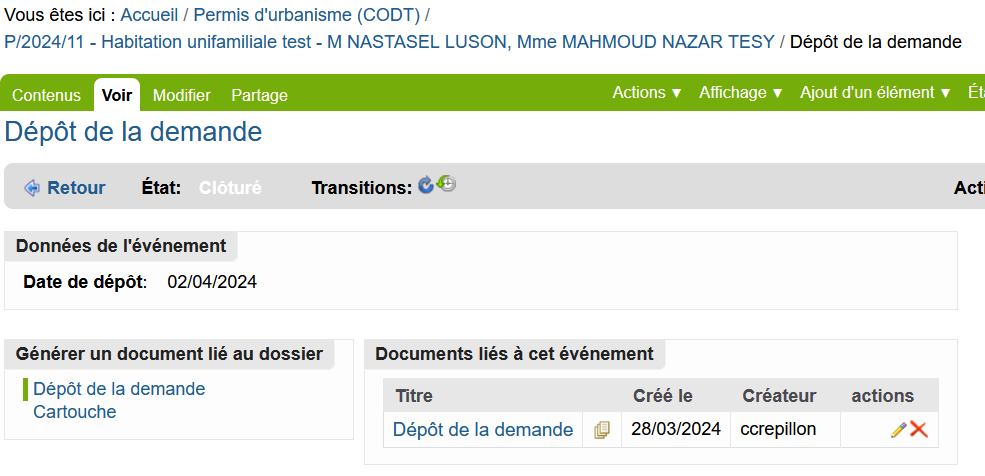Click the green clock transition icon

click(446, 183)
